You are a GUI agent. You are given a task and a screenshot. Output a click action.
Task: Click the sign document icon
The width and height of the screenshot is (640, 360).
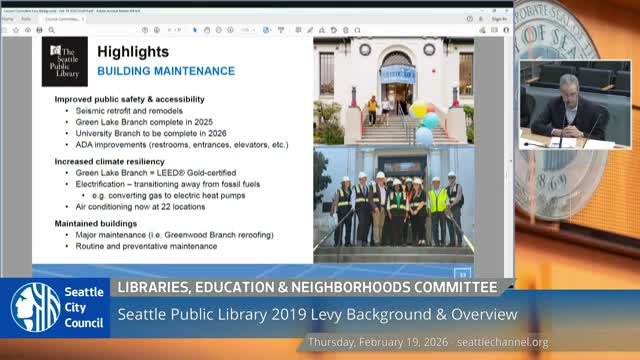[x=322, y=30]
